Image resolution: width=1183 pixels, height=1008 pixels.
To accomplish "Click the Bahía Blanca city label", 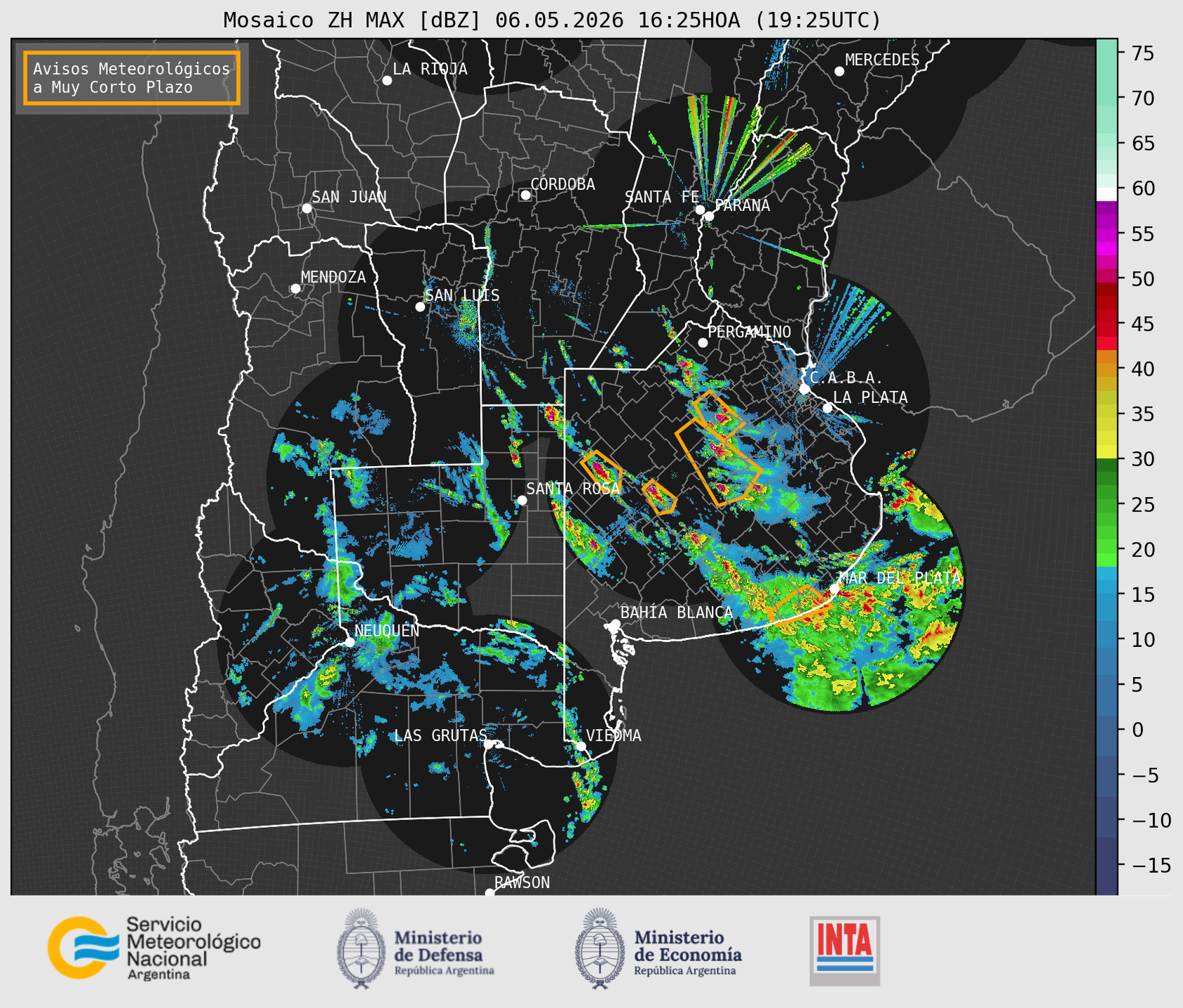I will (676, 613).
